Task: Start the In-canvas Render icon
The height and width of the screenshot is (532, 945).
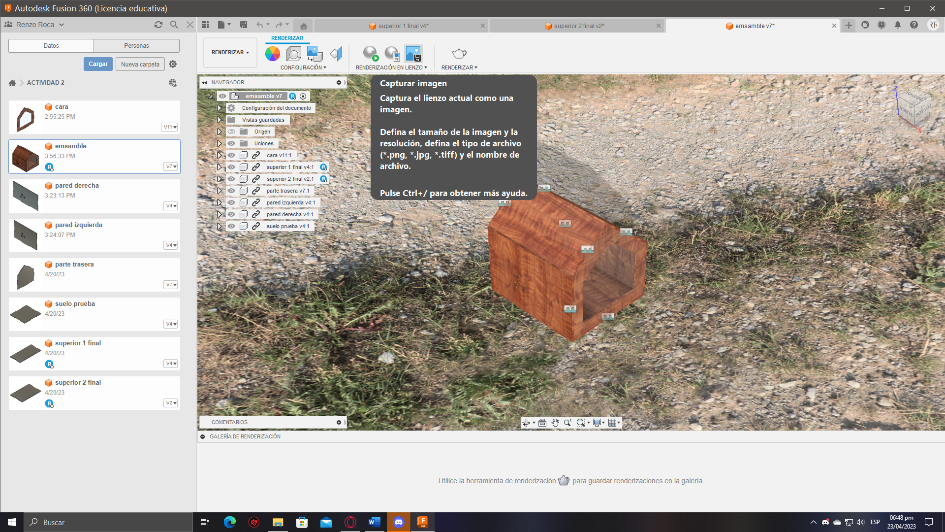Action: coord(371,54)
